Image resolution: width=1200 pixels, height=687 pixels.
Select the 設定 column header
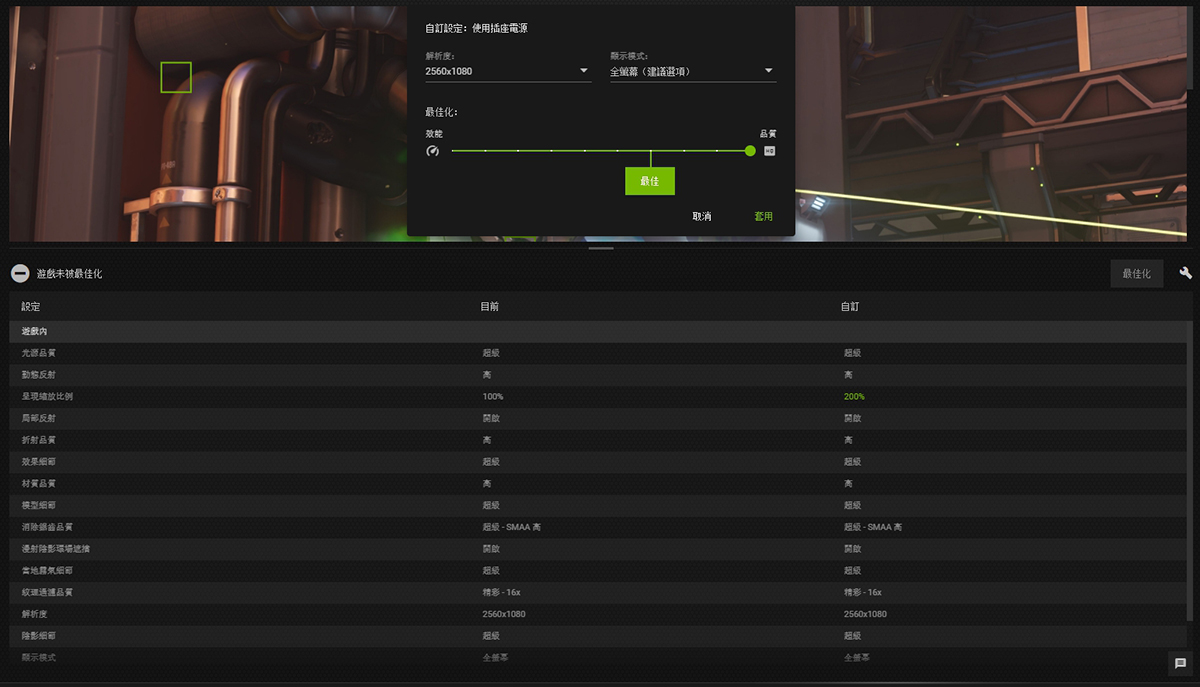point(31,306)
